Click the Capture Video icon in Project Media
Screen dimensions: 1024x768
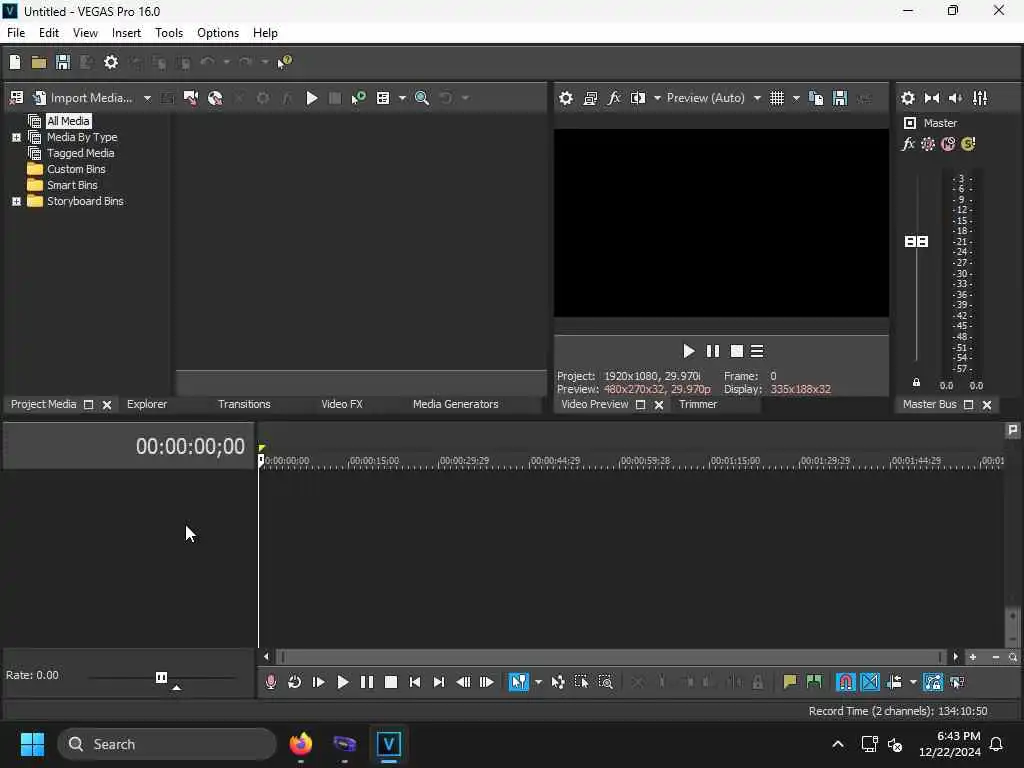tap(191, 98)
